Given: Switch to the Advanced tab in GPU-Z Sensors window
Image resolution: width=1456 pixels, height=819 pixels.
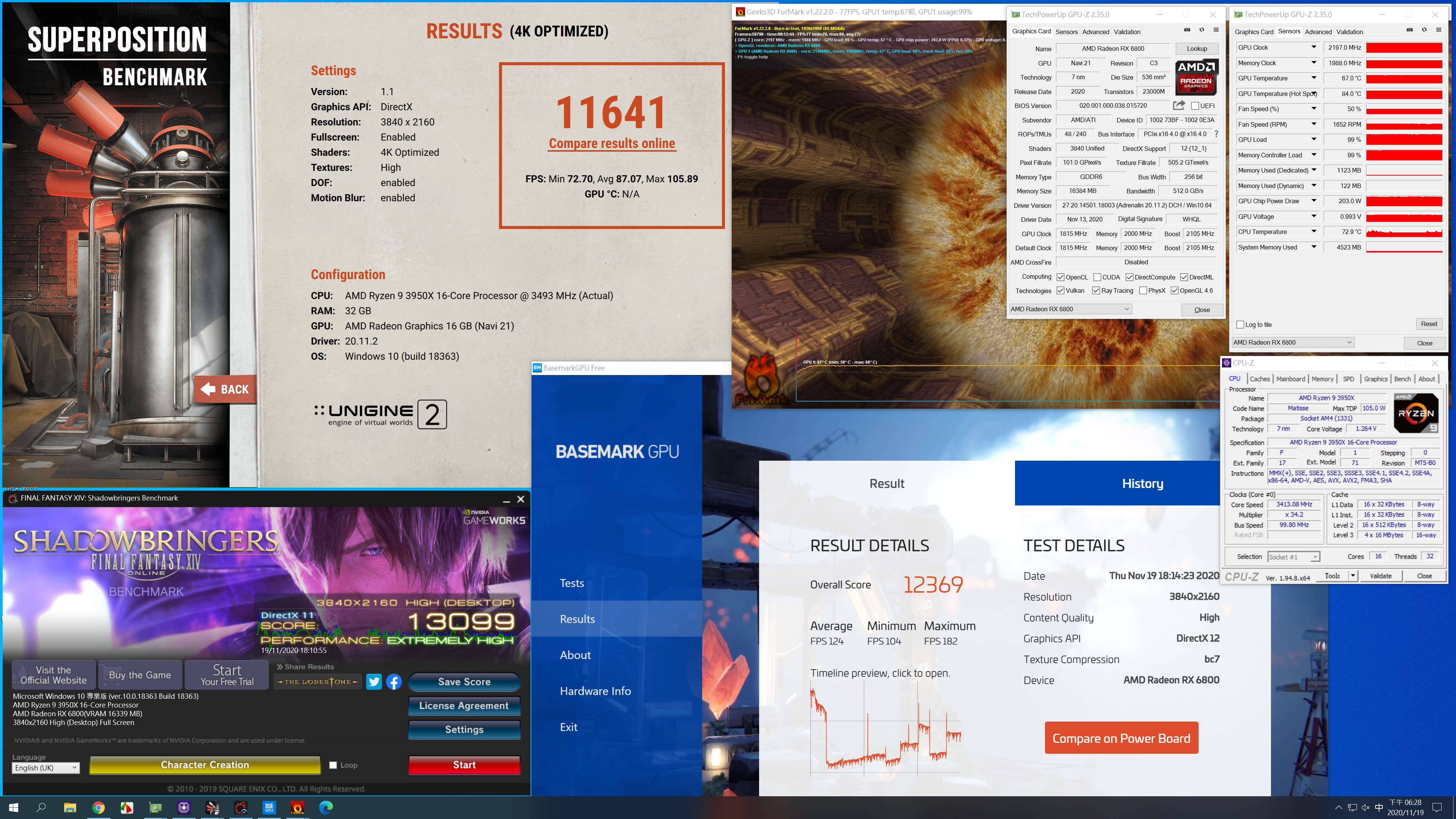Looking at the screenshot, I should tap(1318, 31).
